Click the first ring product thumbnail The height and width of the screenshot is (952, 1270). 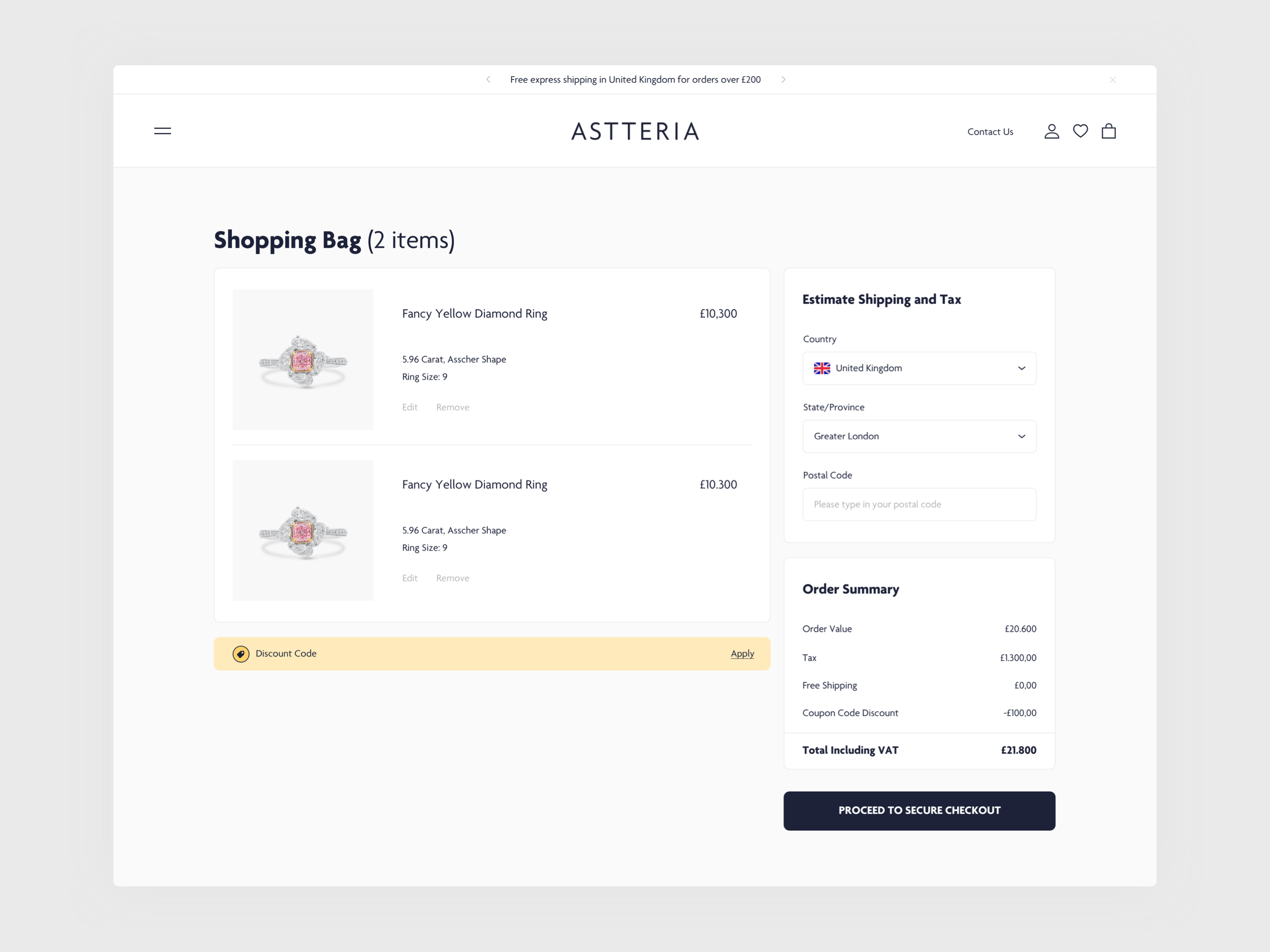pos(303,359)
